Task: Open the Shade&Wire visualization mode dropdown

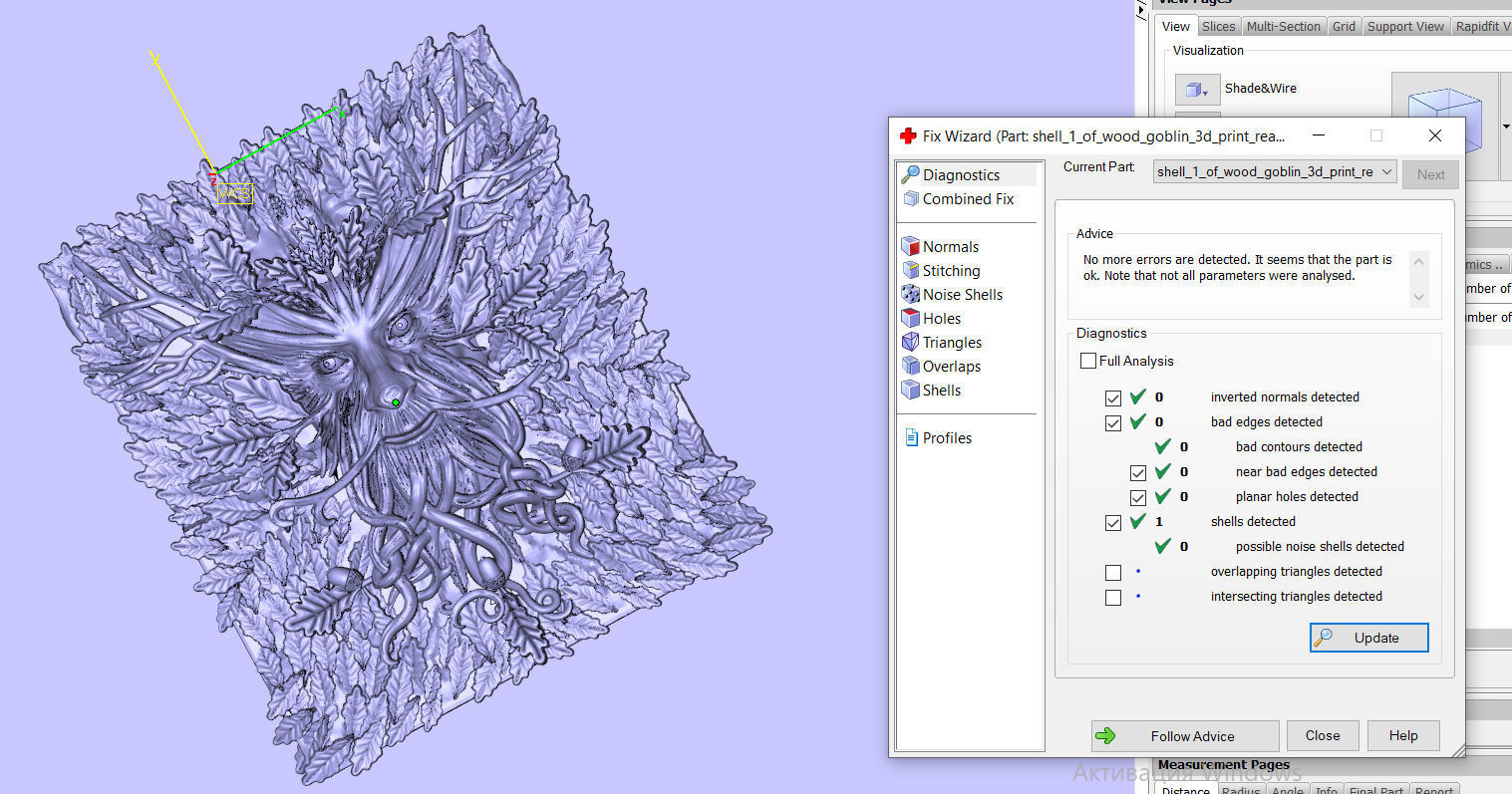Action: [1197, 90]
